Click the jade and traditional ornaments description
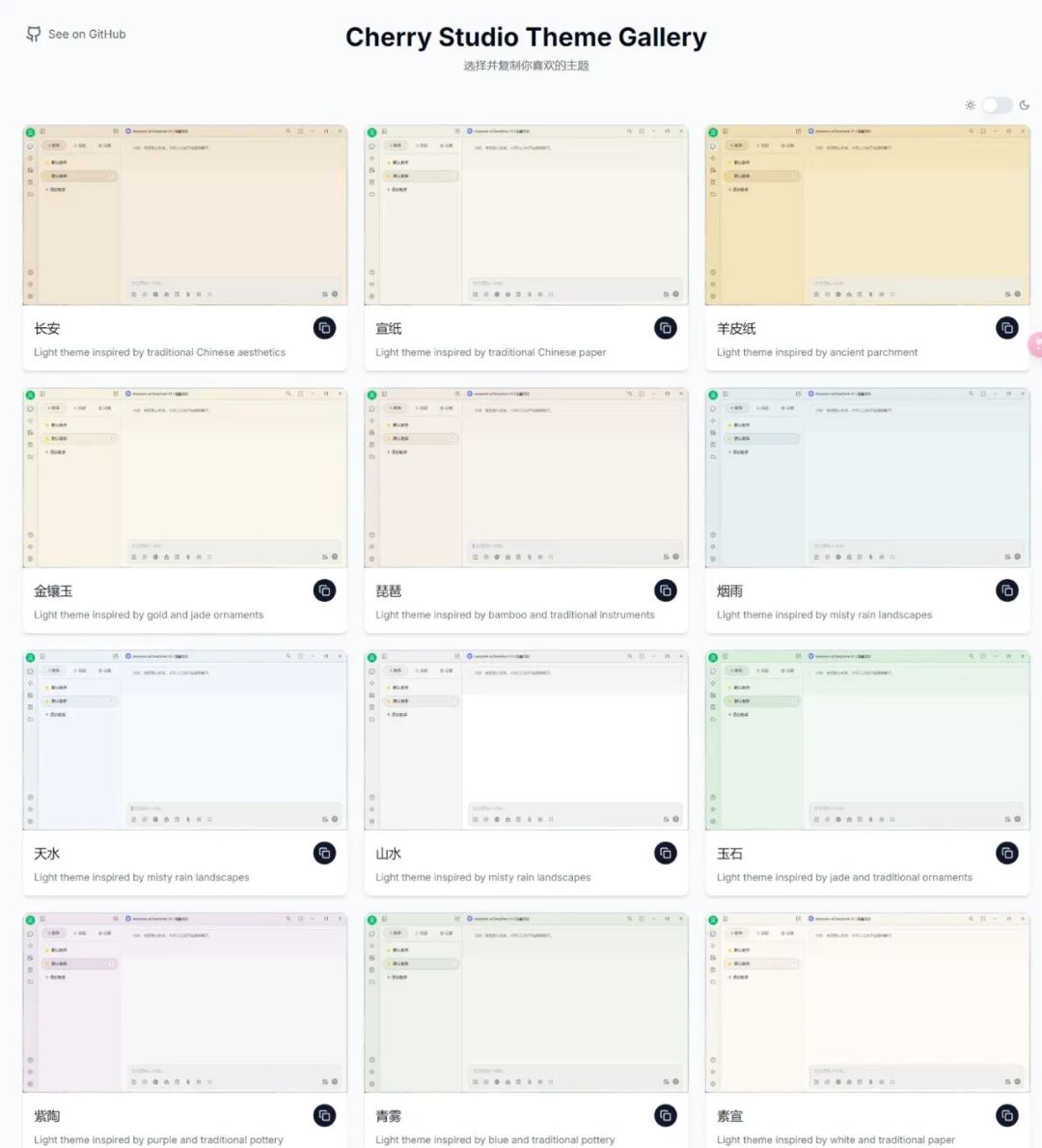The image size is (1042, 1148). pyautogui.click(x=845, y=877)
